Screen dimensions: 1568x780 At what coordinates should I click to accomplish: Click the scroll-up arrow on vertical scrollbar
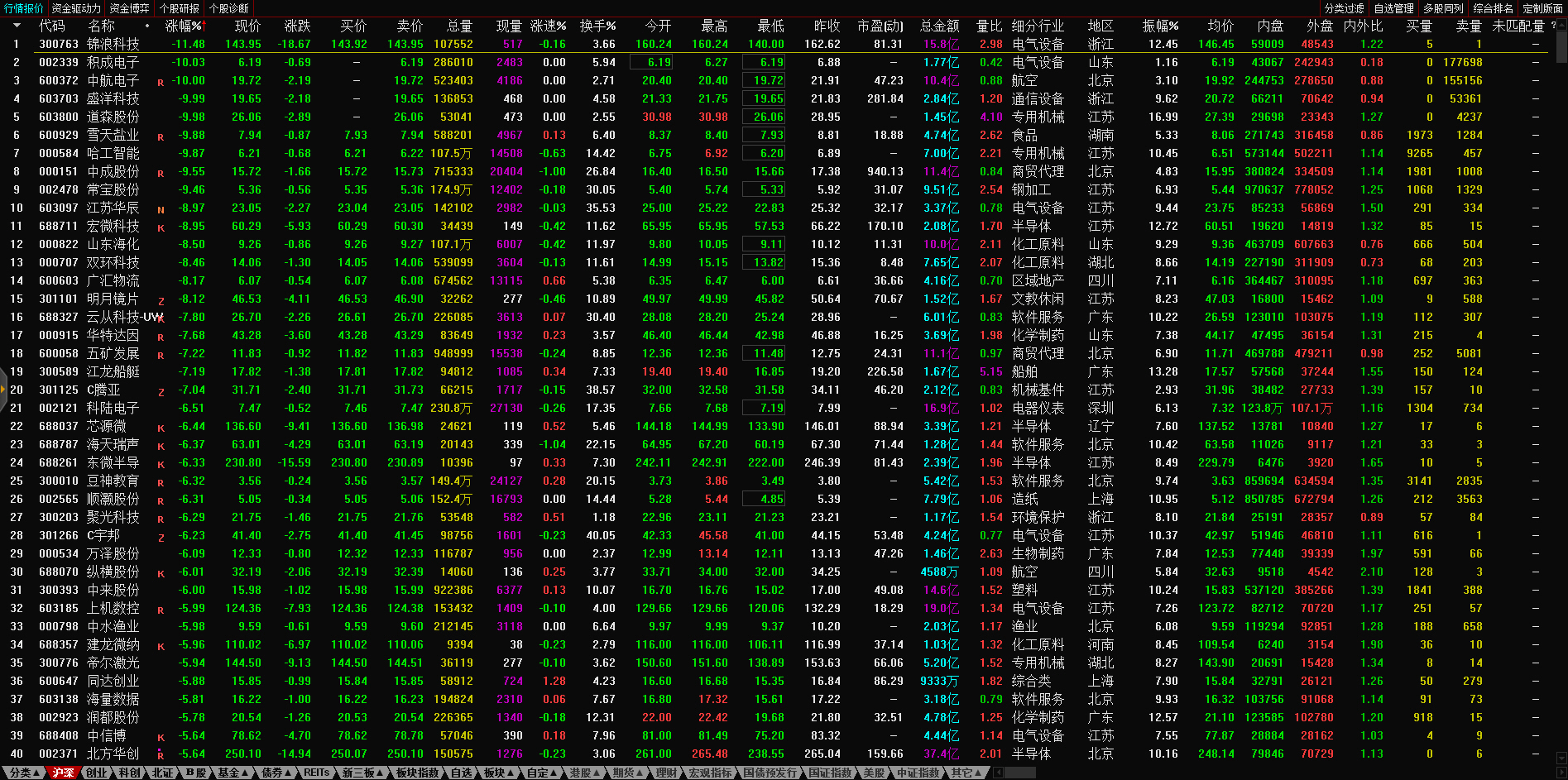point(1561,26)
